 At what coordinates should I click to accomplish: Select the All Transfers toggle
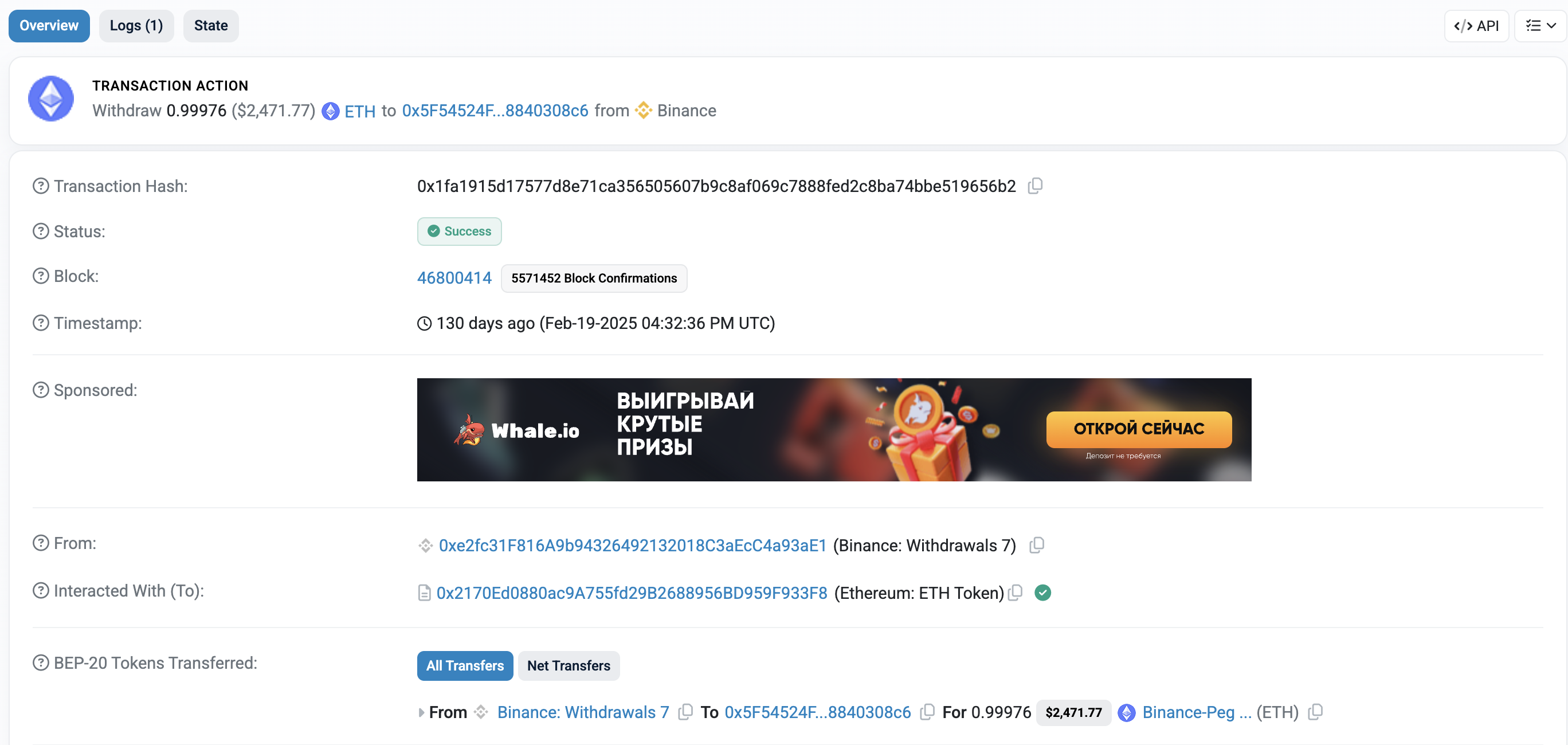click(x=465, y=666)
